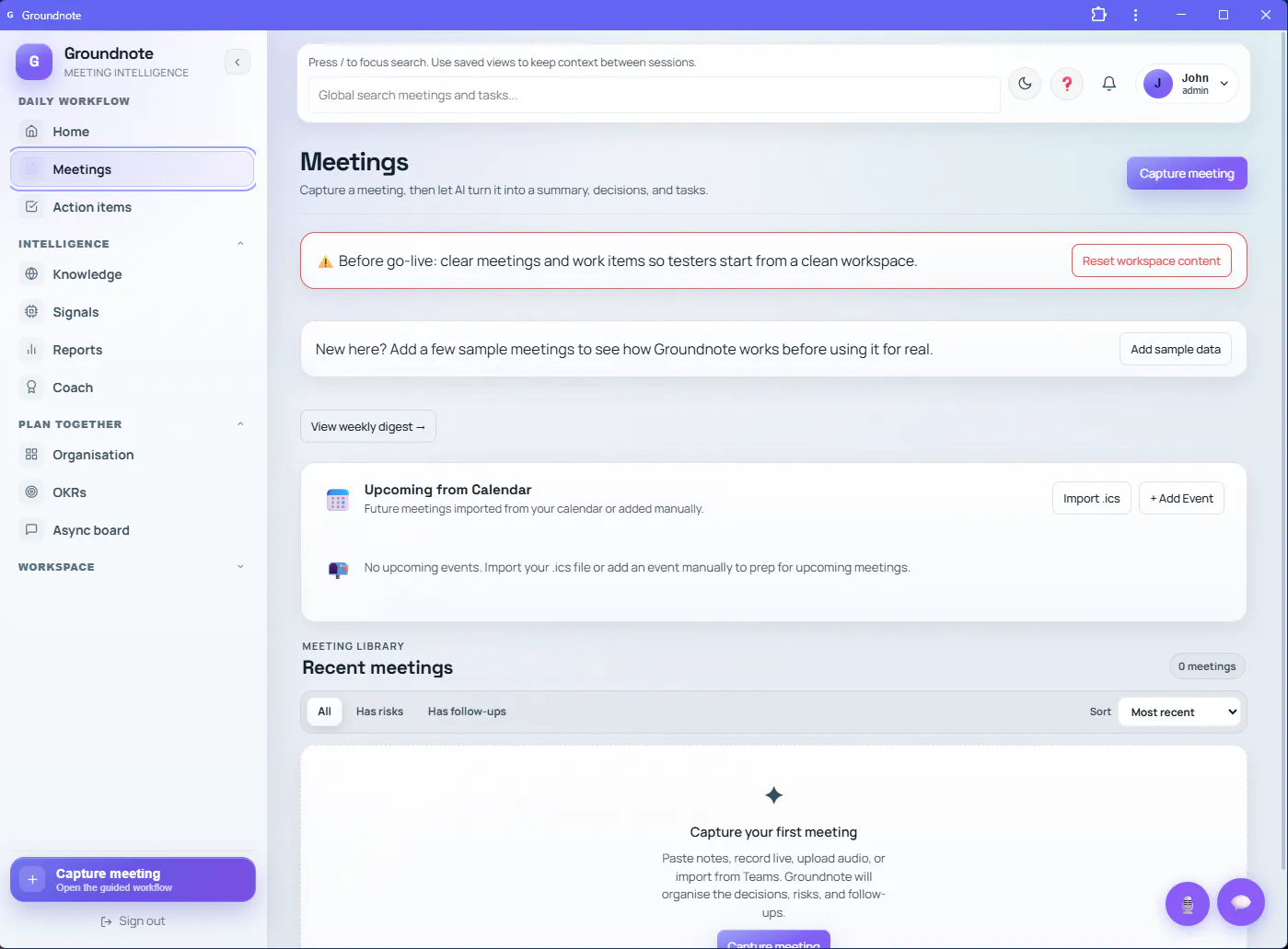Click the extensions puzzle icon in title bar
The image size is (1288, 949).
pos(1098,15)
